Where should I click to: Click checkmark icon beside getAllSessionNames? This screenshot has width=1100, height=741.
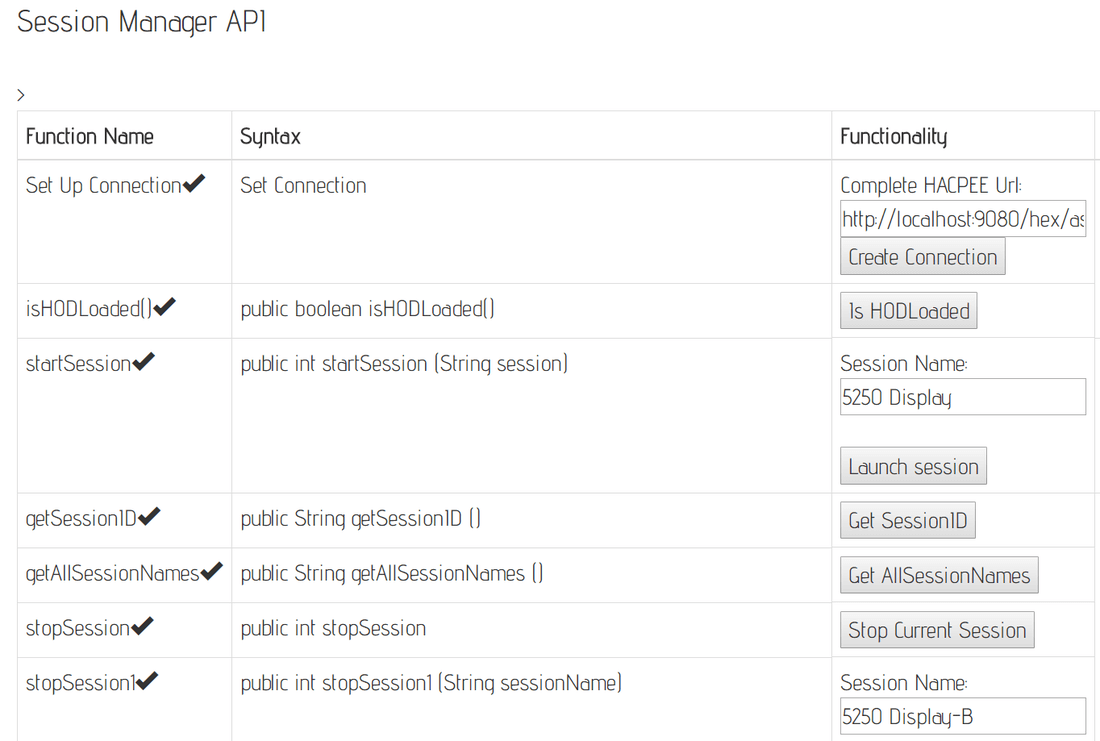click(x=211, y=571)
